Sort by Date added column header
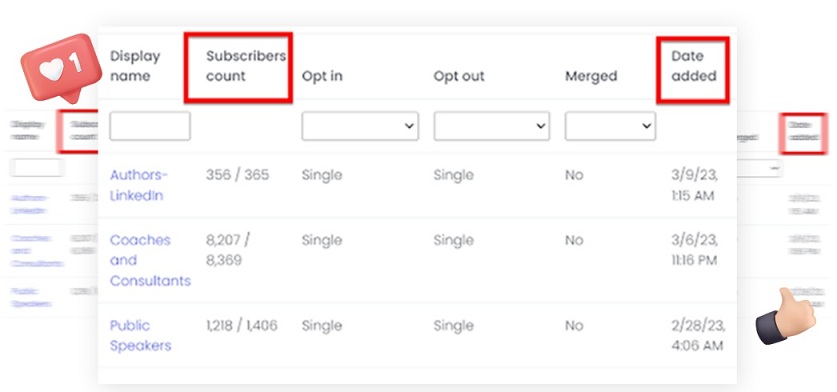Screen dimensions: 837x392 coord(694,66)
